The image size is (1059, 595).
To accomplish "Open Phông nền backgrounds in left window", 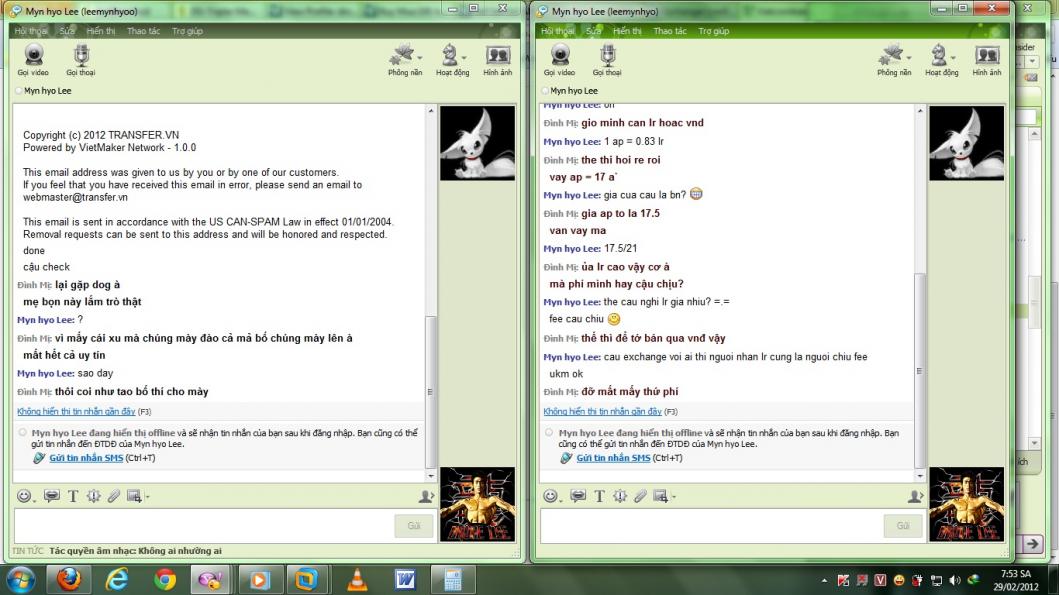I will click(405, 59).
